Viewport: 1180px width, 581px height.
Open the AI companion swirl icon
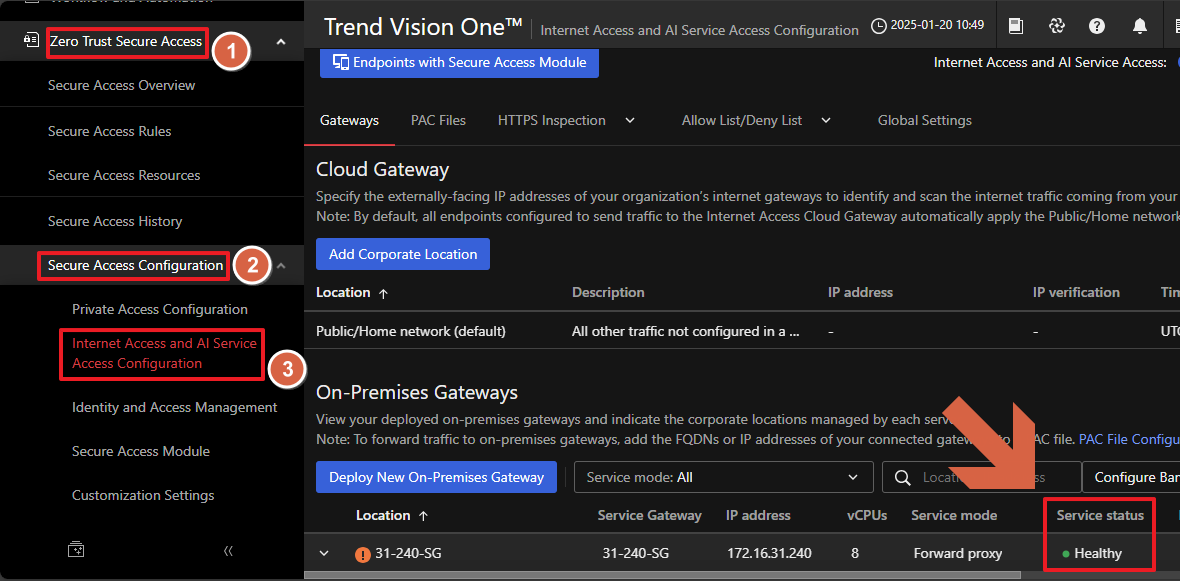pos(1056,26)
